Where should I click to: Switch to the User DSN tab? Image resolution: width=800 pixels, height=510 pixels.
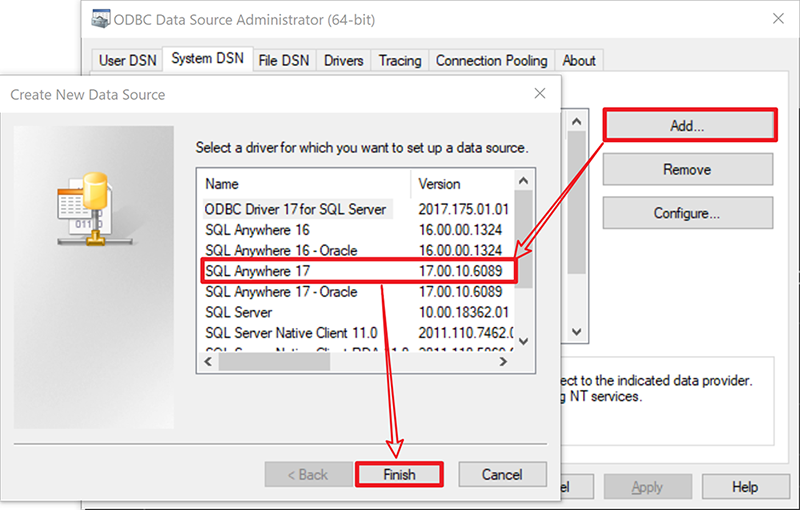click(127, 60)
